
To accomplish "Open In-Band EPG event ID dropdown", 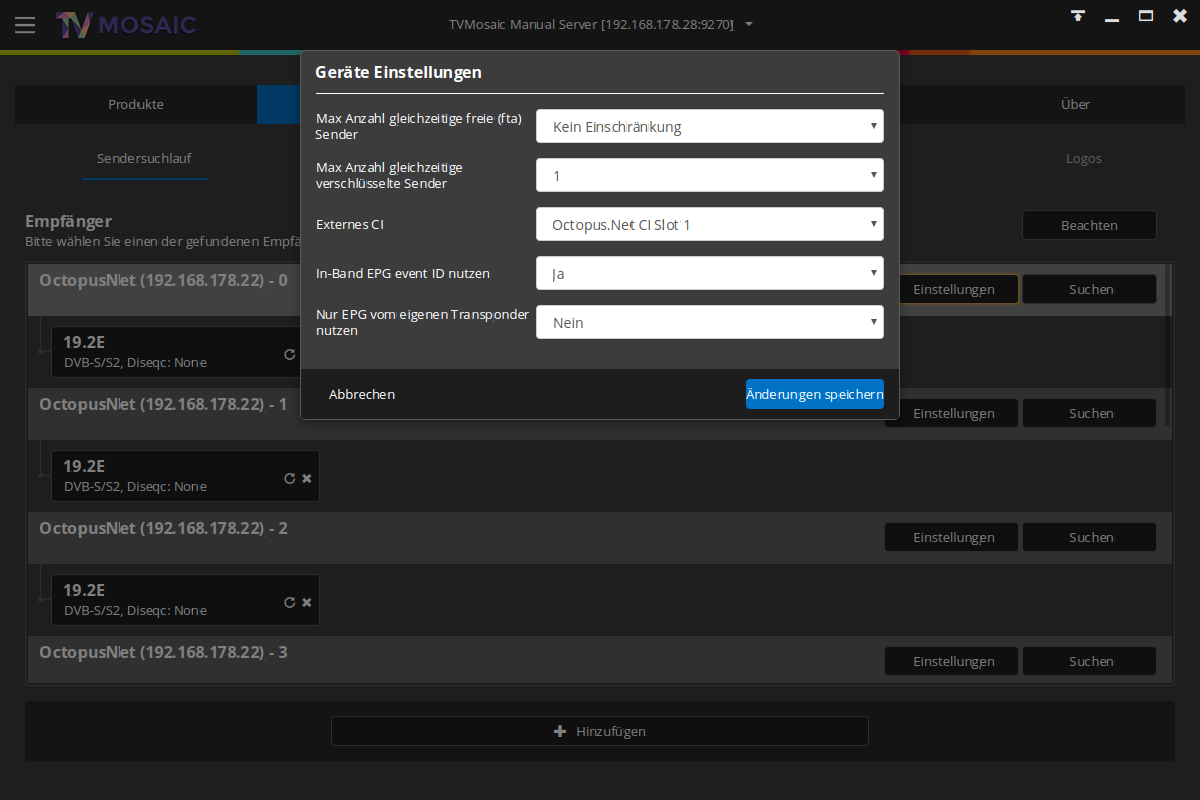I will 710,273.
